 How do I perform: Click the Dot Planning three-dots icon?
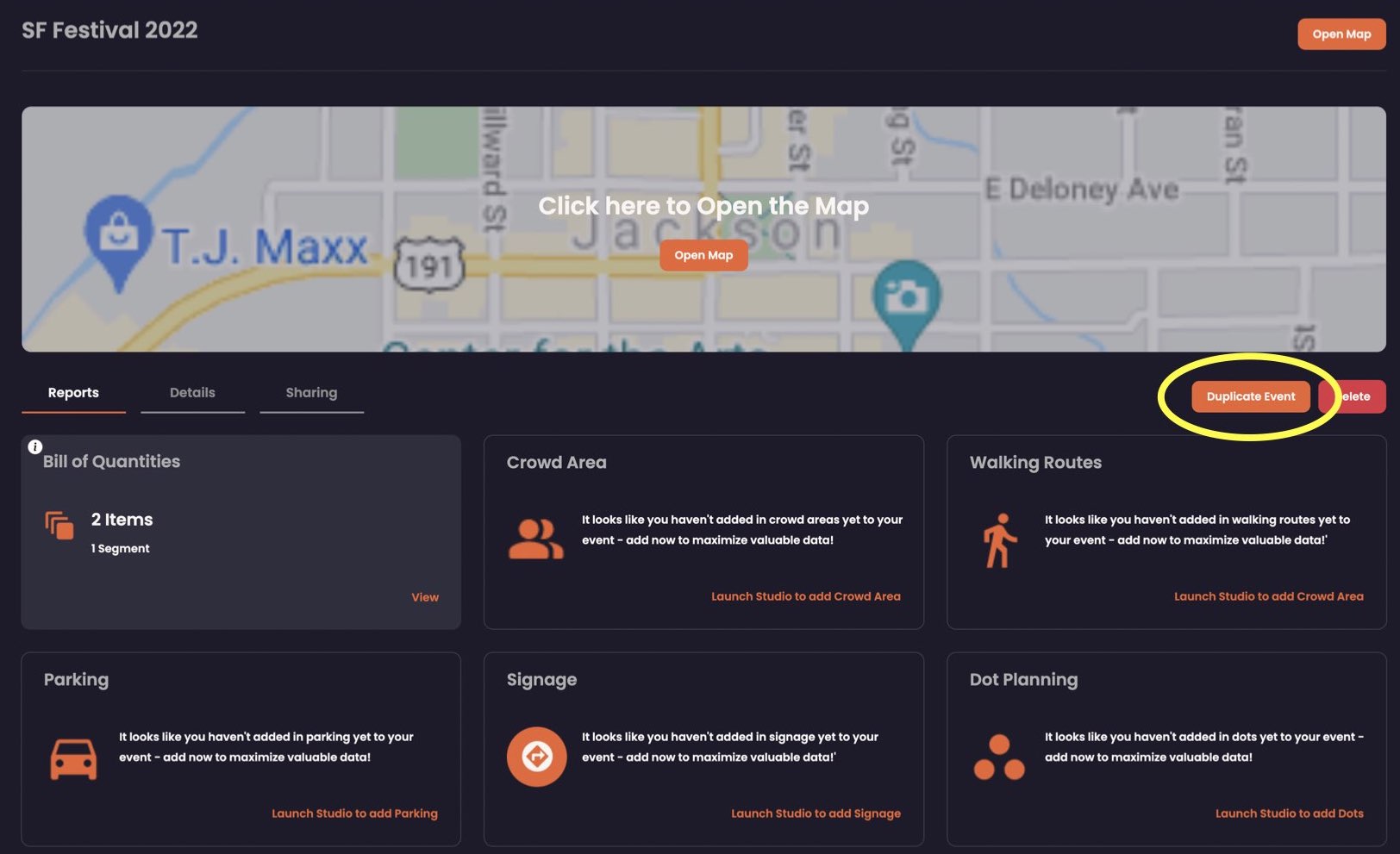(999, 757)
